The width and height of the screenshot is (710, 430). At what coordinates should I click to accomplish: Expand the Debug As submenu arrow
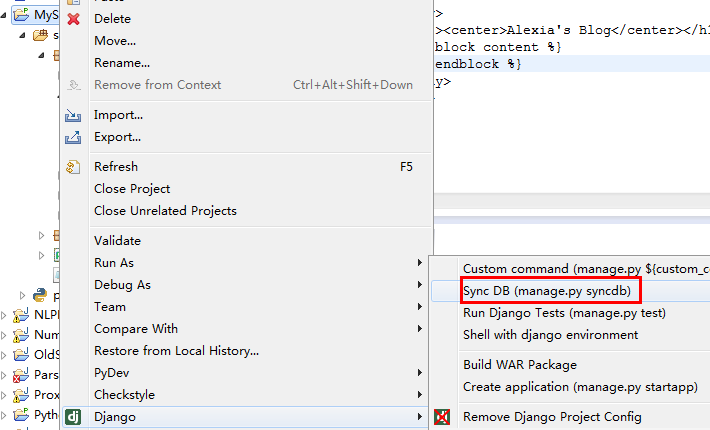pos(418,285)
